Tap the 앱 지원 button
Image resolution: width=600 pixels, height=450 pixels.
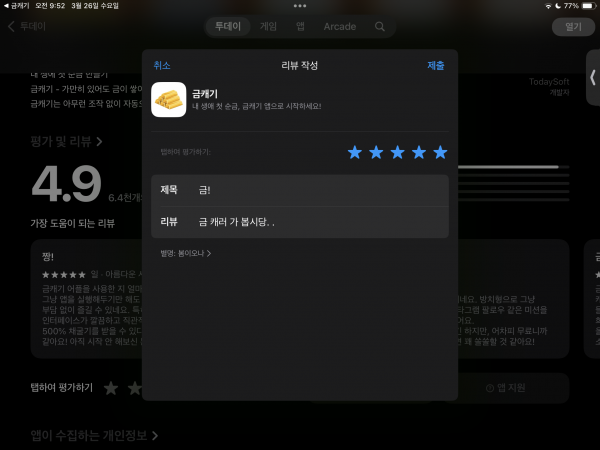tap(506, 388)
